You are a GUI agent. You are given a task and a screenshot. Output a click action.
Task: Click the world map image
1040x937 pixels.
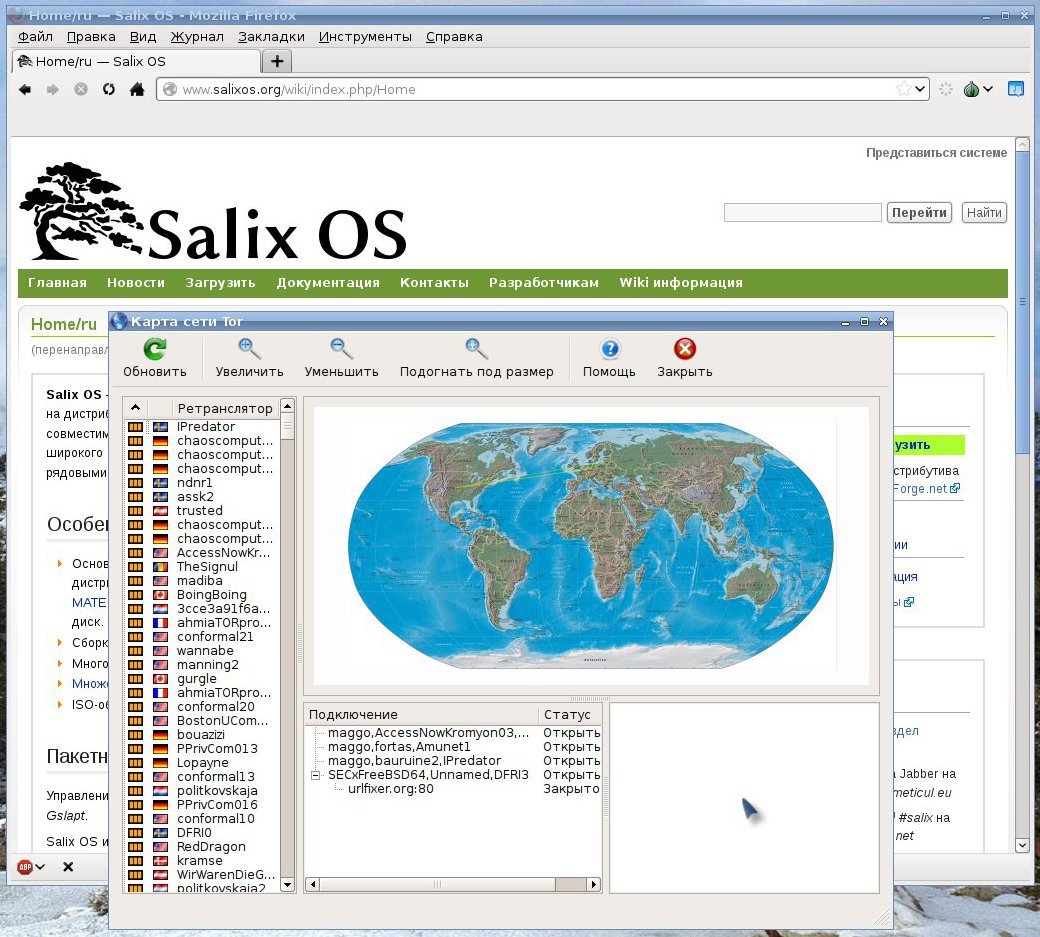pyautogui.click(x=590, y=545)
